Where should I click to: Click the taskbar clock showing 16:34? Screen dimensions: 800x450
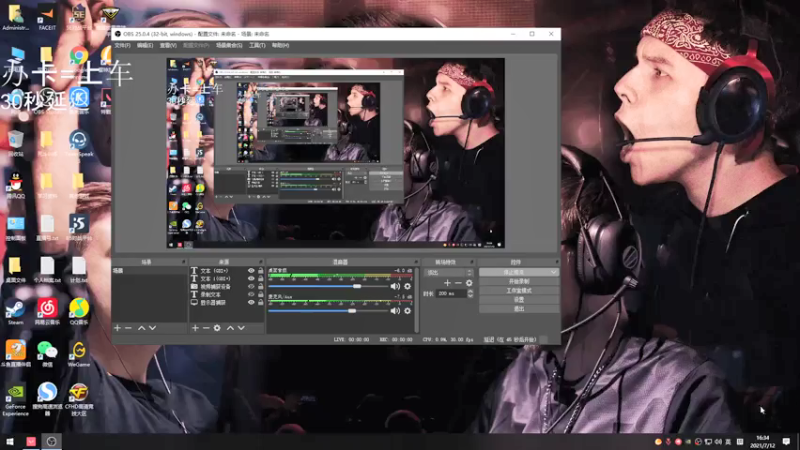pos(762,441)
